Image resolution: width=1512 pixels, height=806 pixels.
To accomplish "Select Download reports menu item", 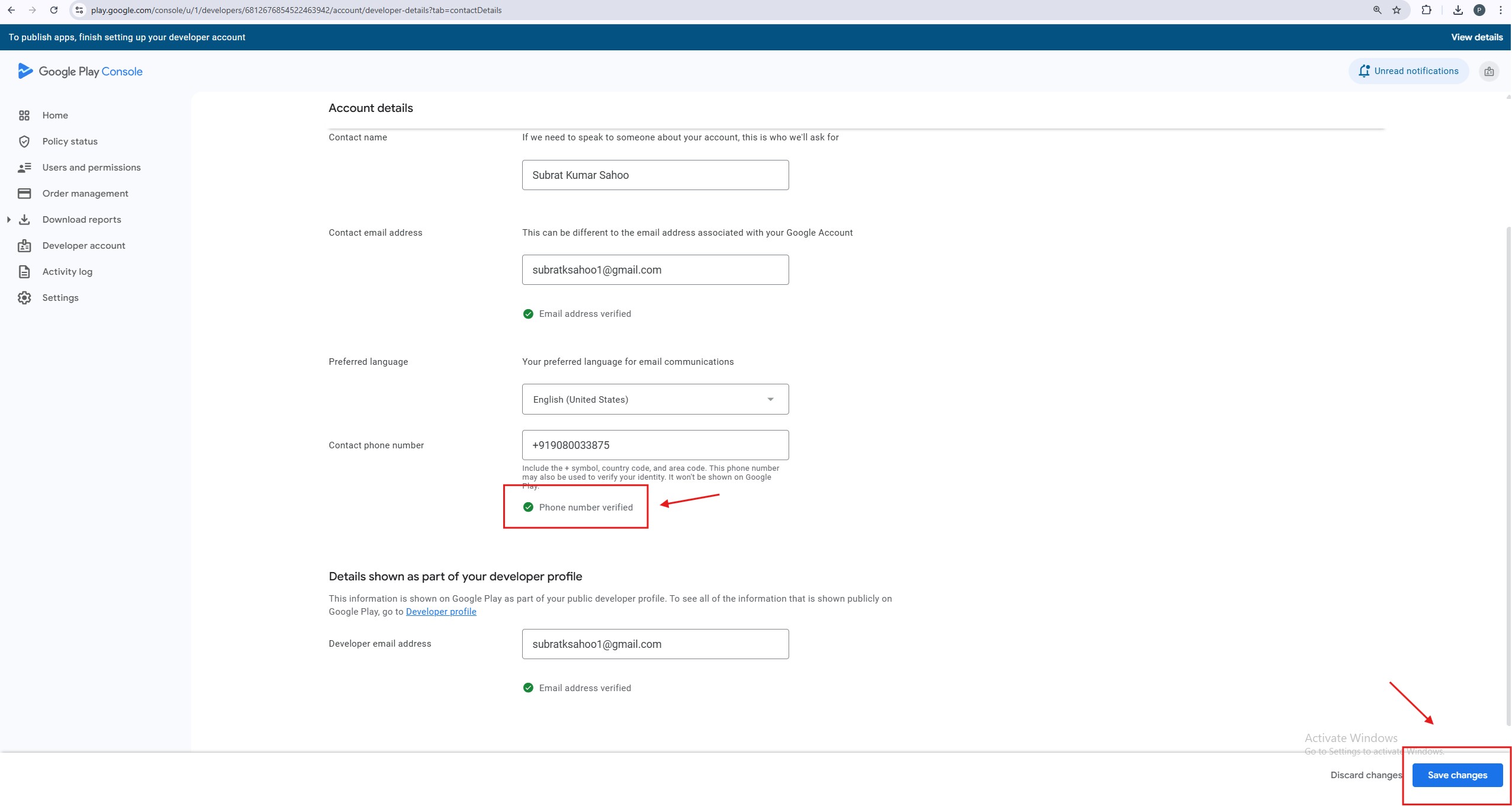I will (82, 220).
